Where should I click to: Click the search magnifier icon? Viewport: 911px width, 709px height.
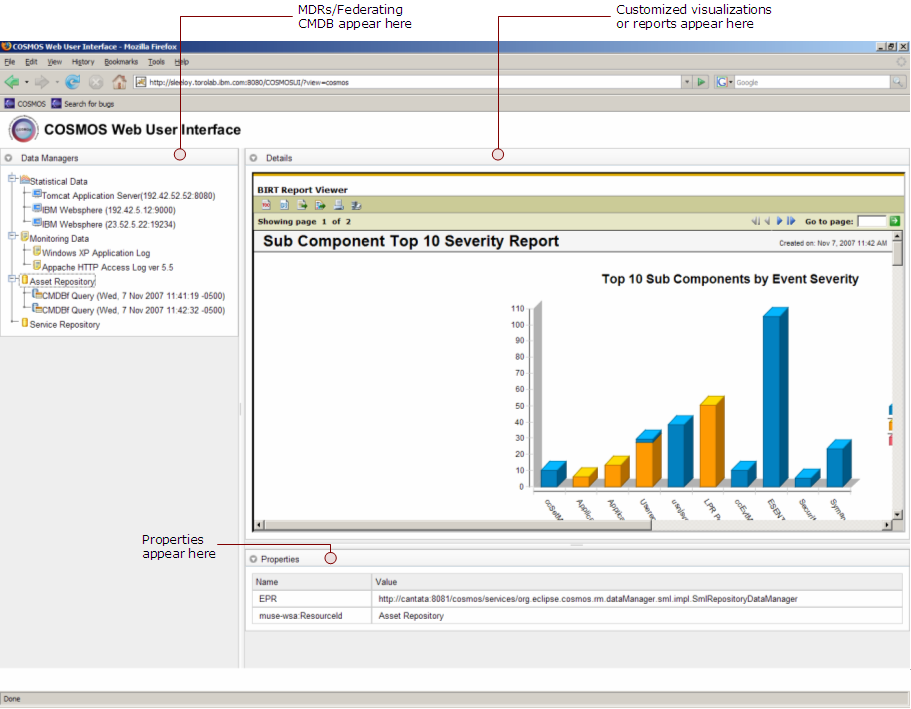point(898,82)
